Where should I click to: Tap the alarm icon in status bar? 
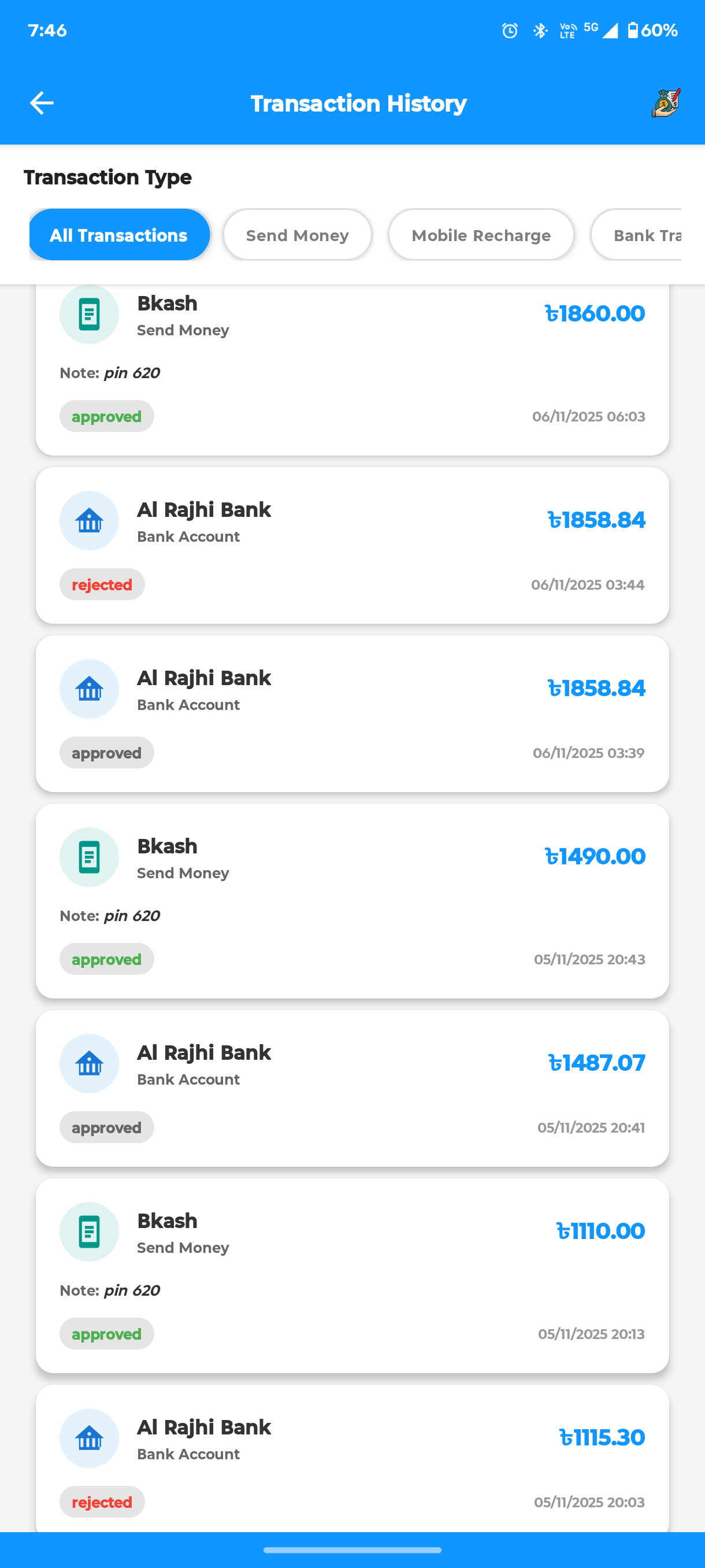pyautogui.click(x=510, y=31)
